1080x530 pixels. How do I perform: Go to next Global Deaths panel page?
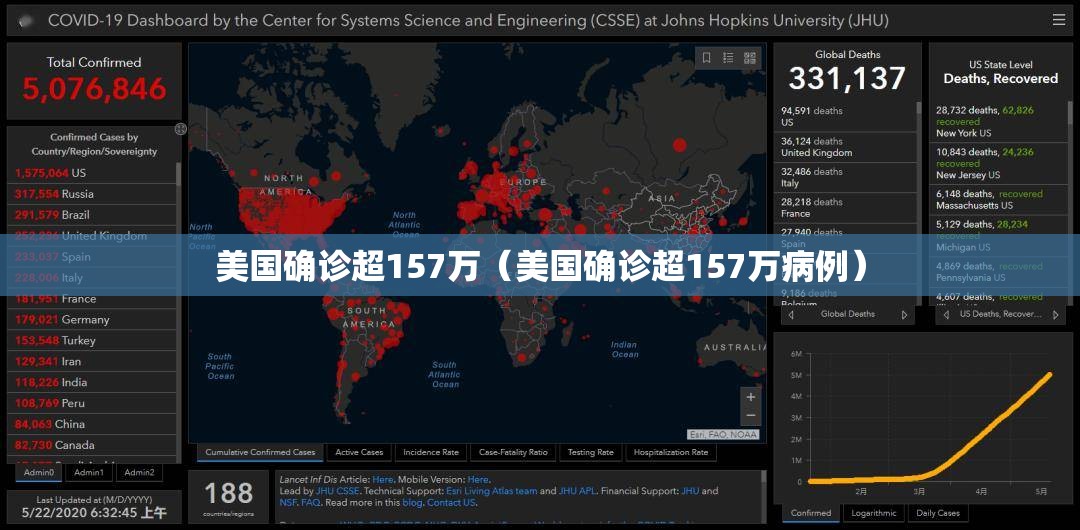coord(904,314)
